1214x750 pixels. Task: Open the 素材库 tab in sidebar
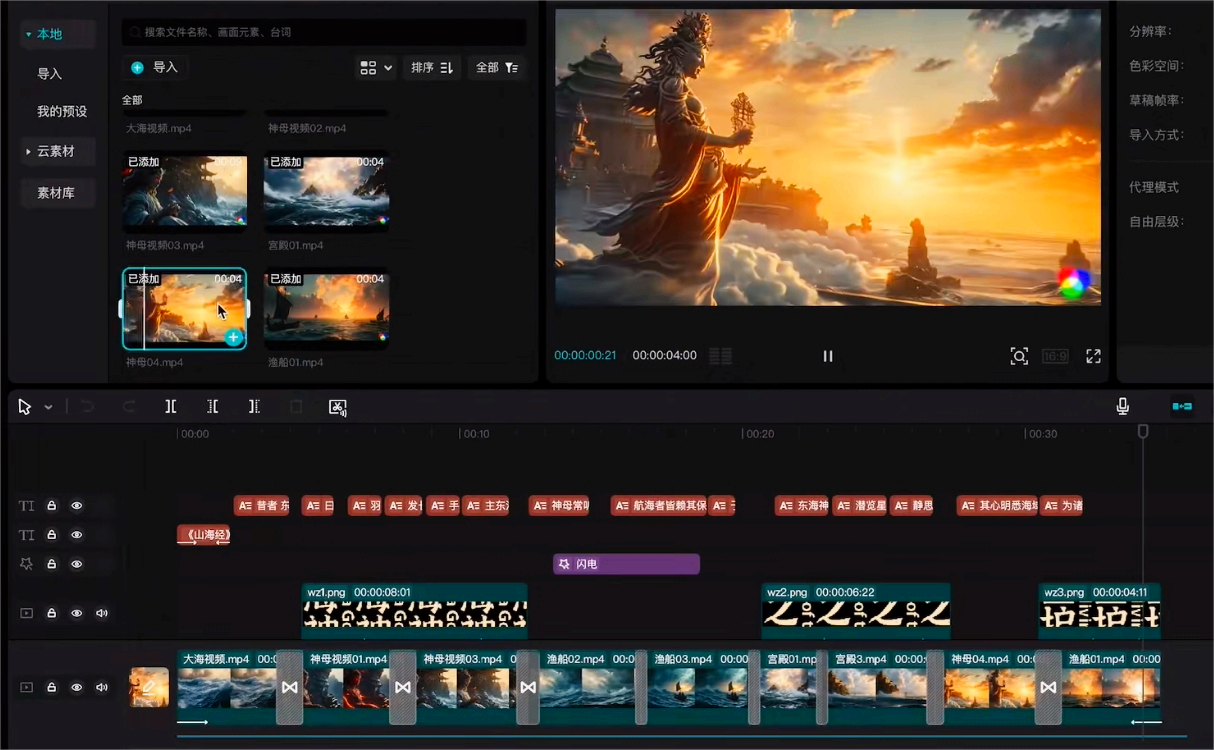click(56, 193)
